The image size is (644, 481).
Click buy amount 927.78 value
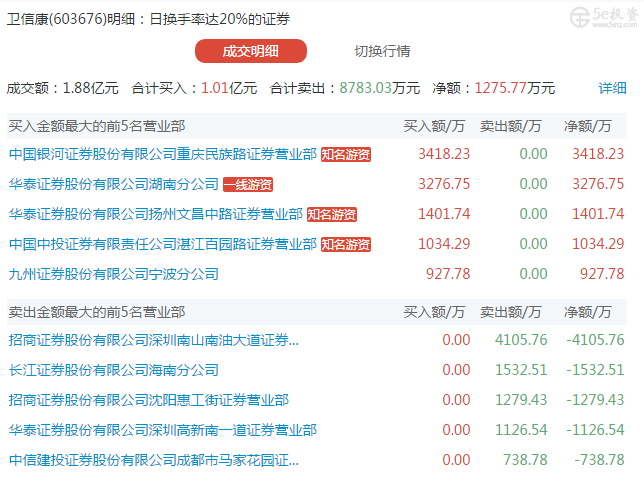coord(448,274)
